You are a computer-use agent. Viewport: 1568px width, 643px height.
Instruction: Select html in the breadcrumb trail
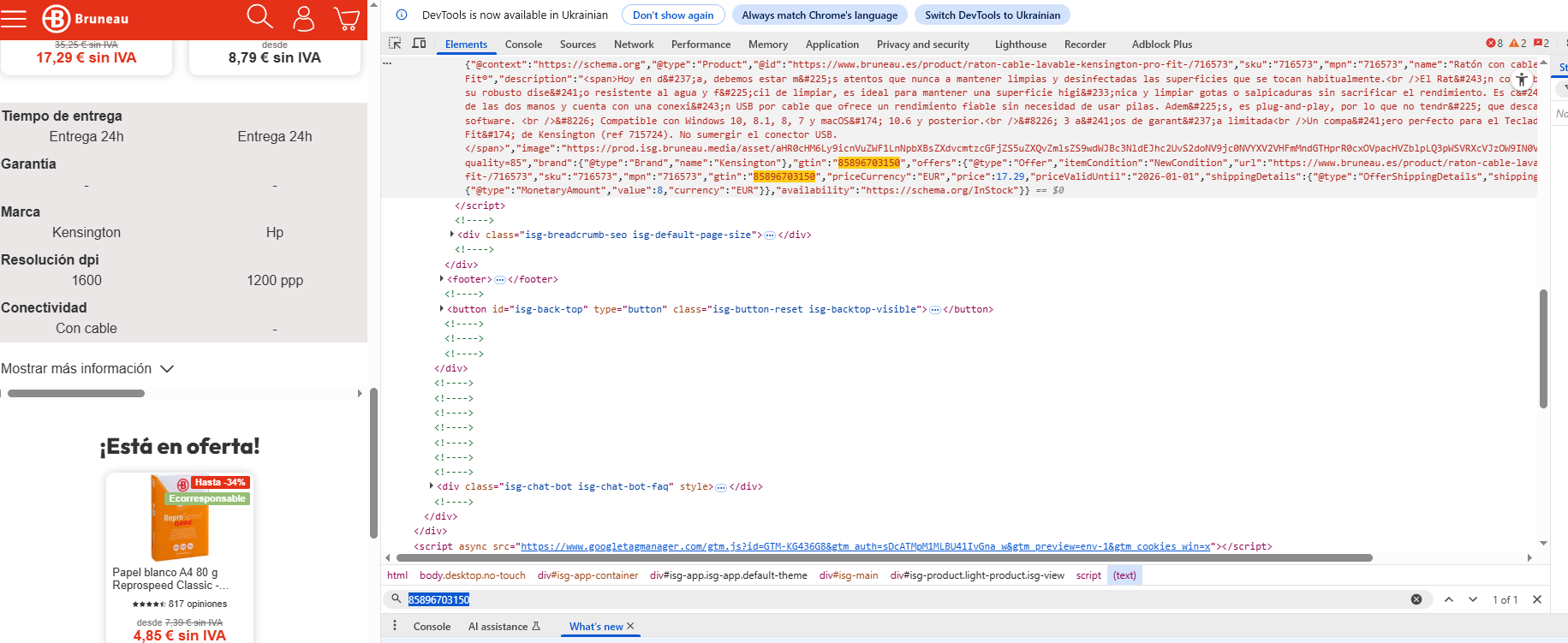(x=397, y=575)
